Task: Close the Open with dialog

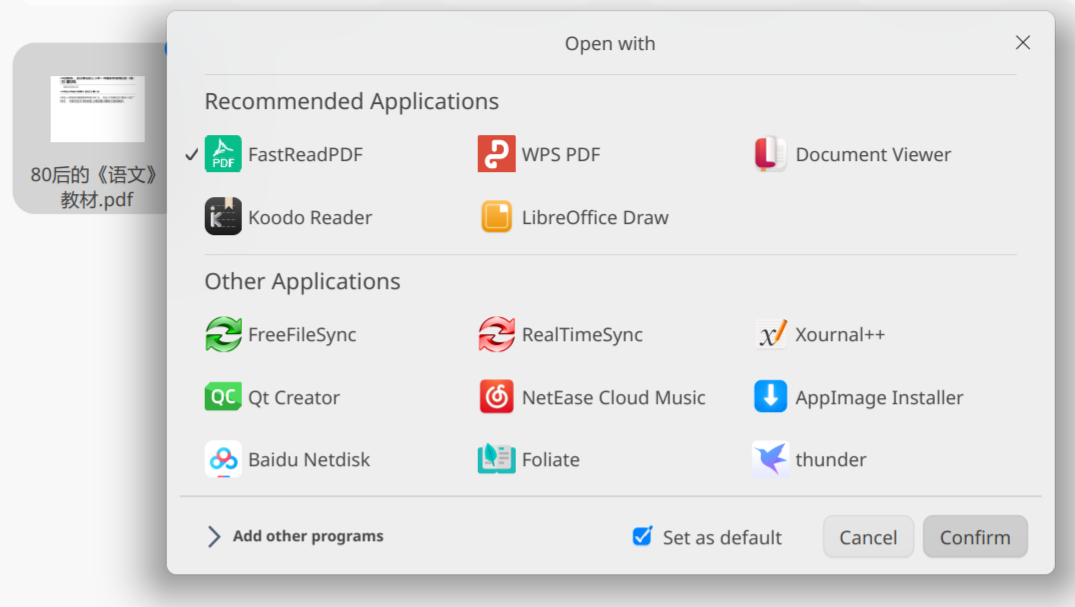Action: [x=1022, y=43]
